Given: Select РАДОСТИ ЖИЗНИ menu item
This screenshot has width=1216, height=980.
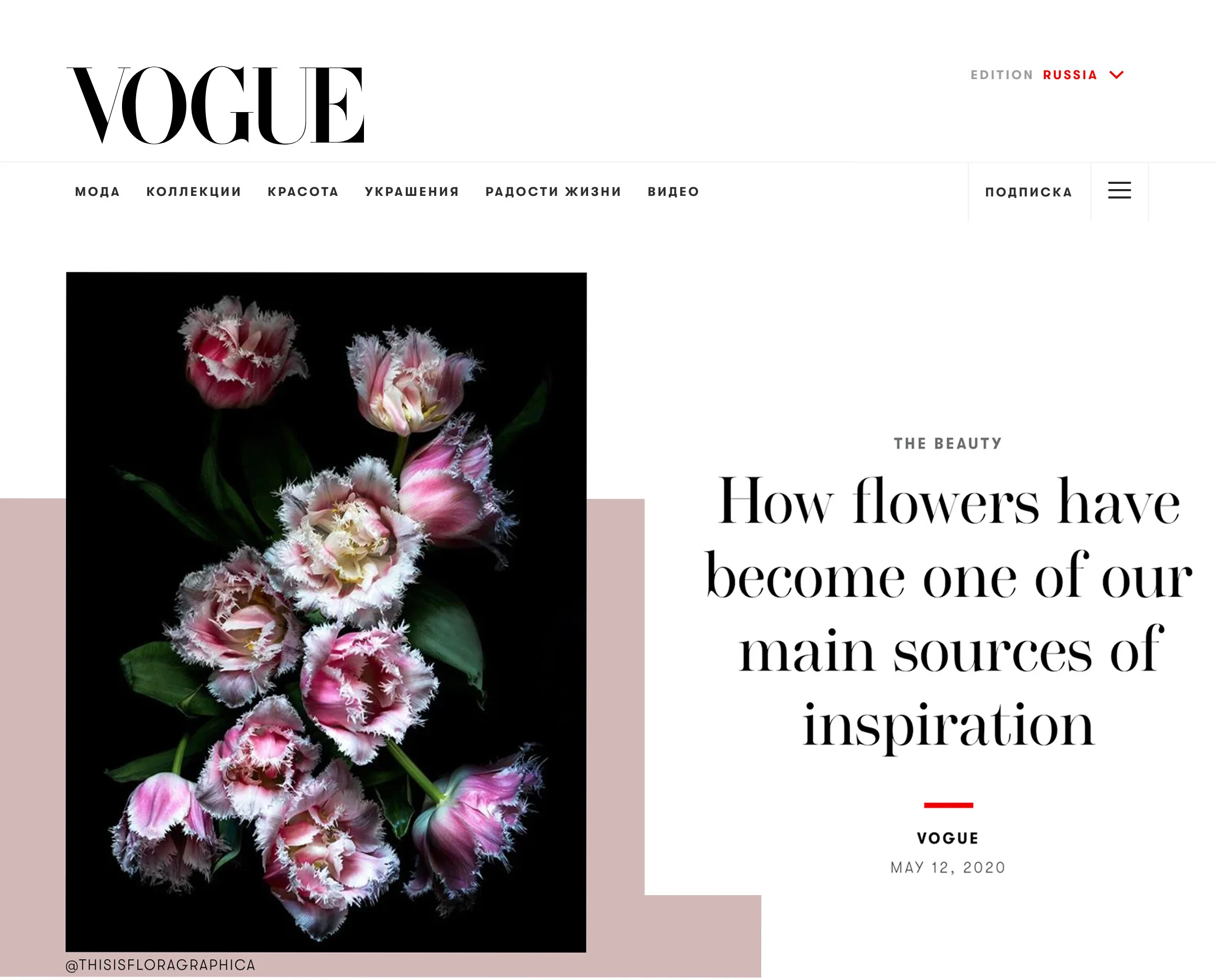Looking at the screenshot, I should pyautogui.click(x=553, y=192).
